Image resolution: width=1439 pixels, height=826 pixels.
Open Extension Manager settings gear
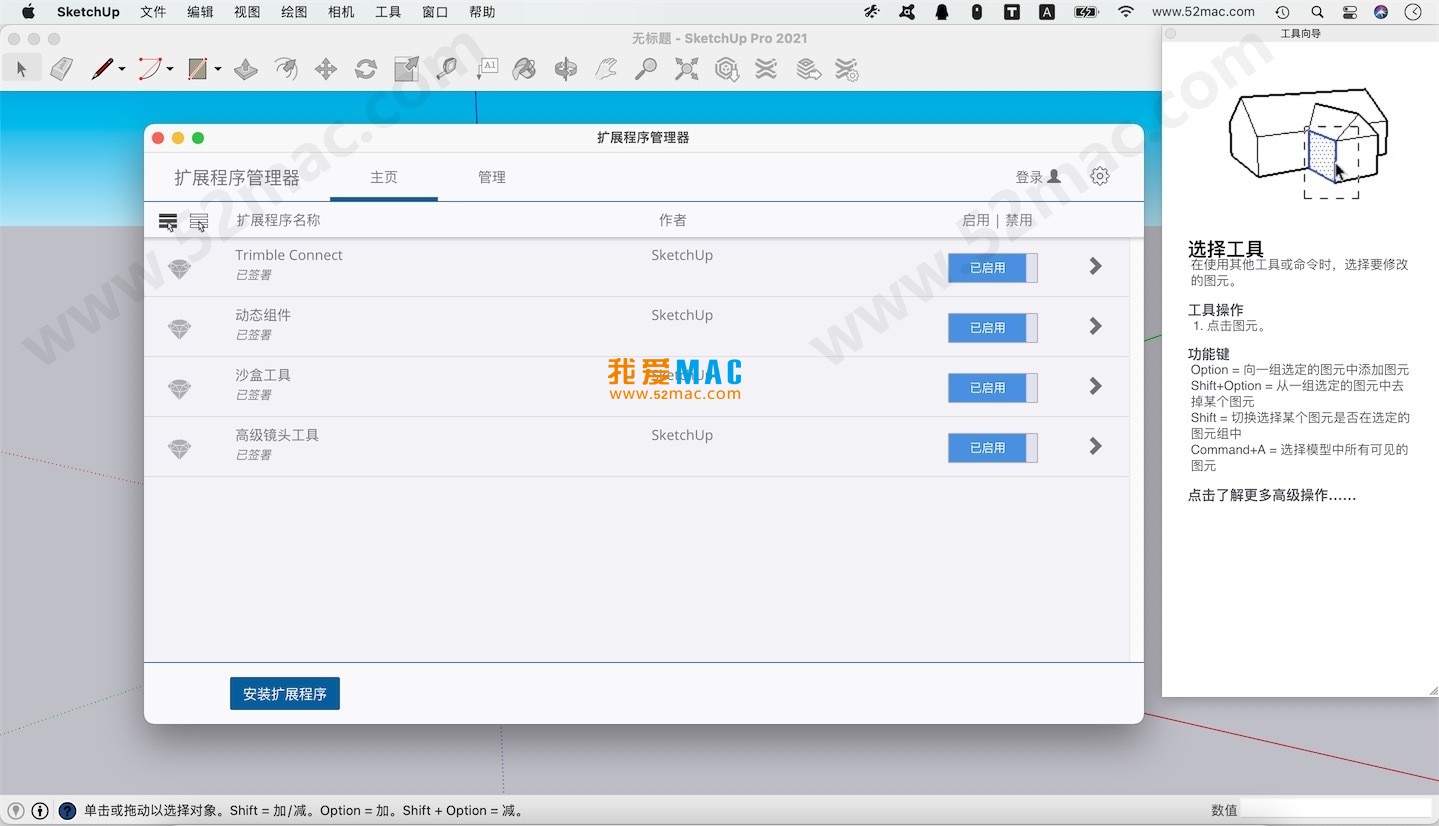1100,176
